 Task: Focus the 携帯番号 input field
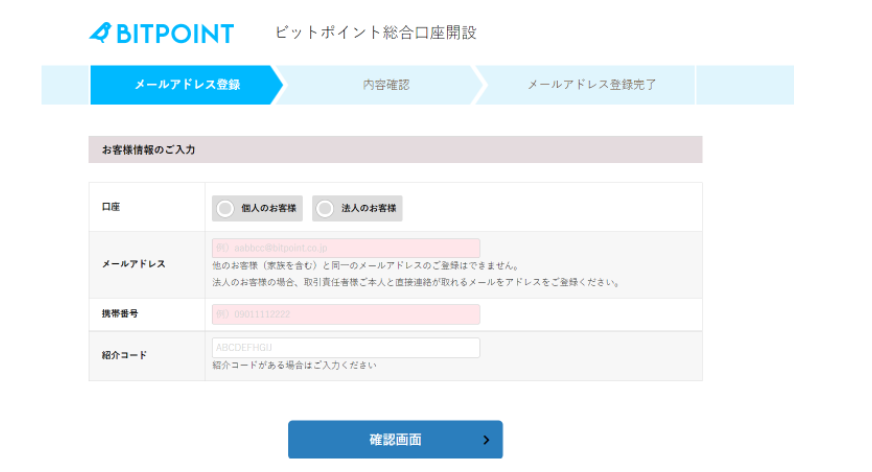click(346, 314)
